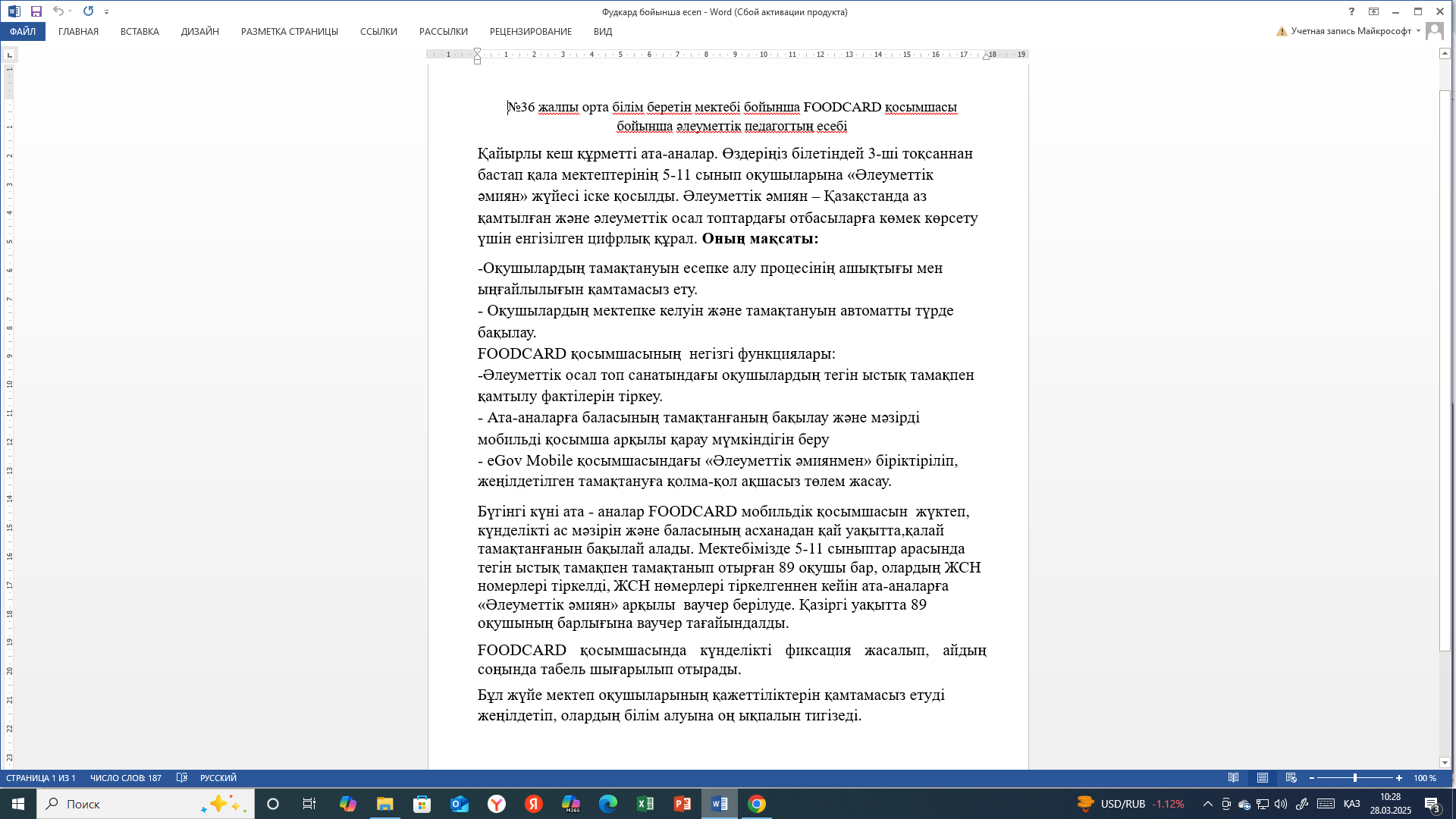1456x819 pixels.
Task: Open Microsoft Edge from the taskbar
Action: 608,804
